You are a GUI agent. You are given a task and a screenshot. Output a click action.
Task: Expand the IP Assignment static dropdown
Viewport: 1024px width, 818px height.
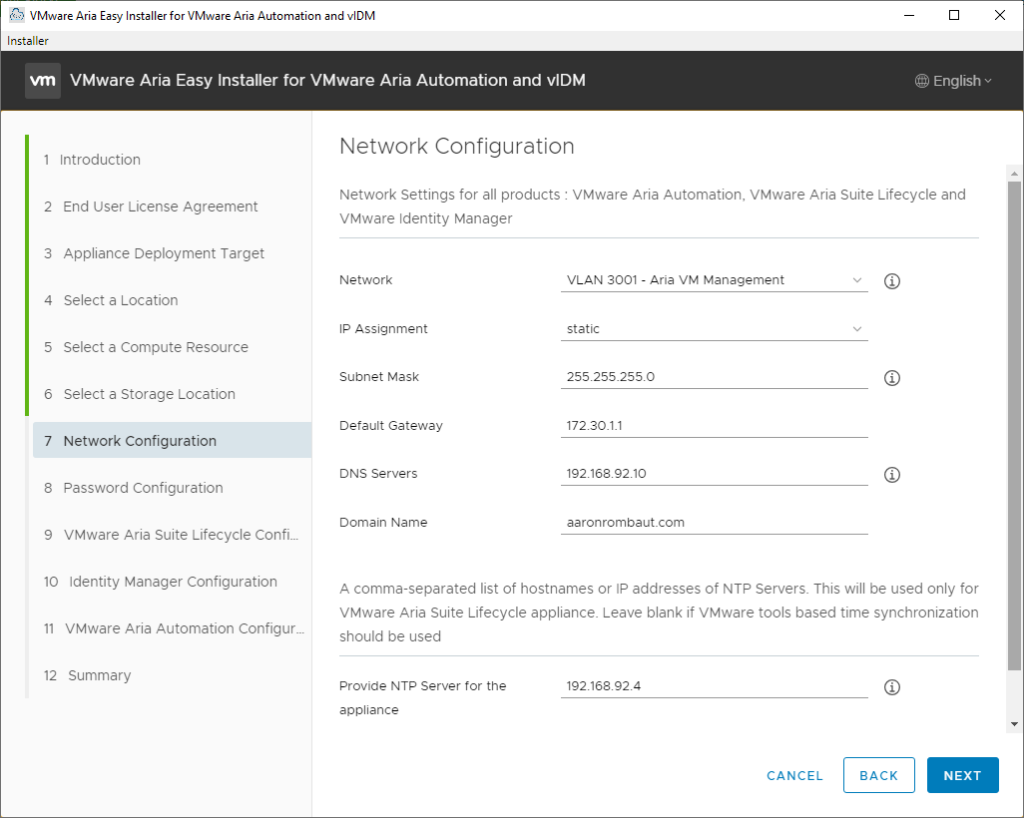714,329
